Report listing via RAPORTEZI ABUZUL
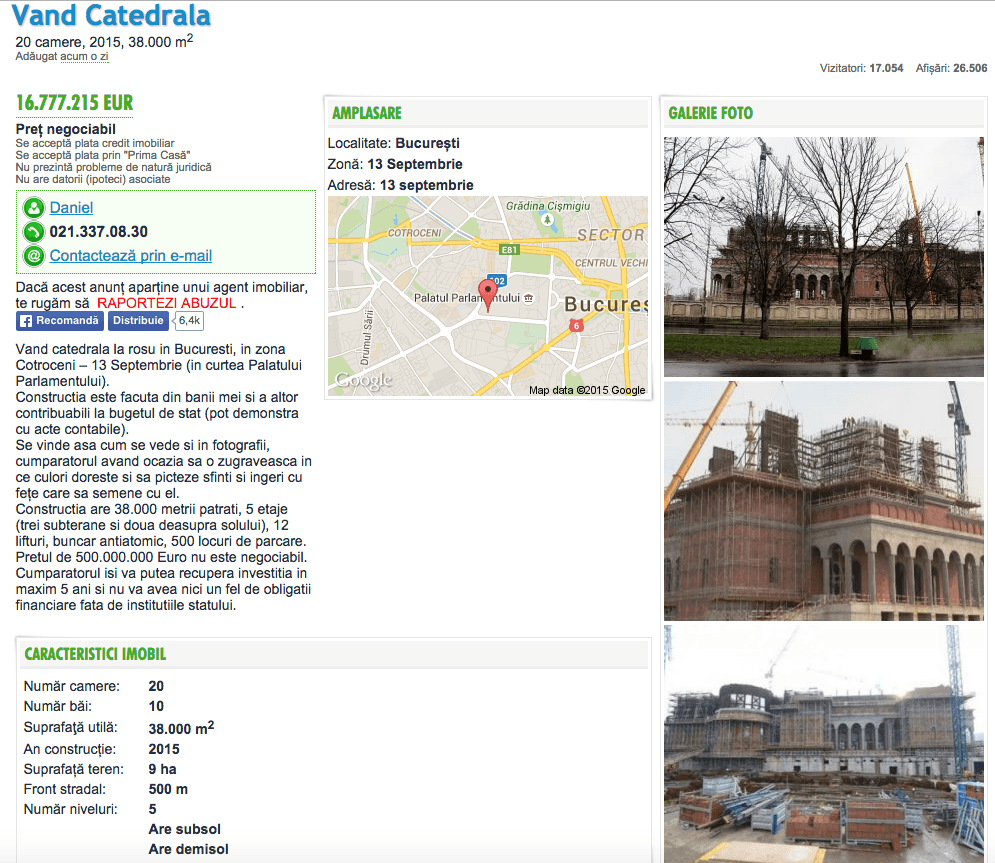 (167, 303)
